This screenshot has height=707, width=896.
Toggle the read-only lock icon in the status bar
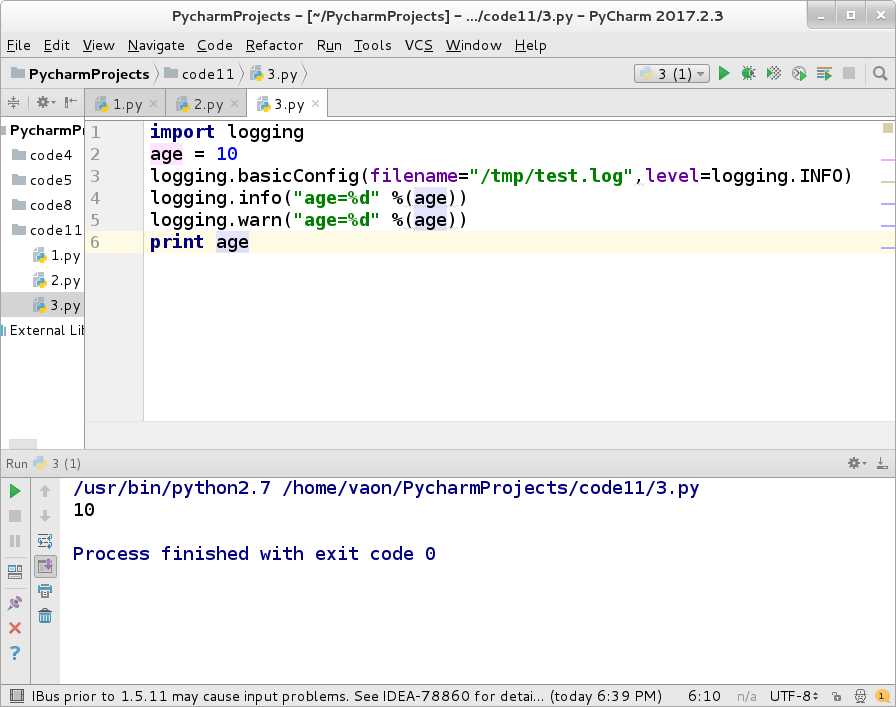coord(836,696)
